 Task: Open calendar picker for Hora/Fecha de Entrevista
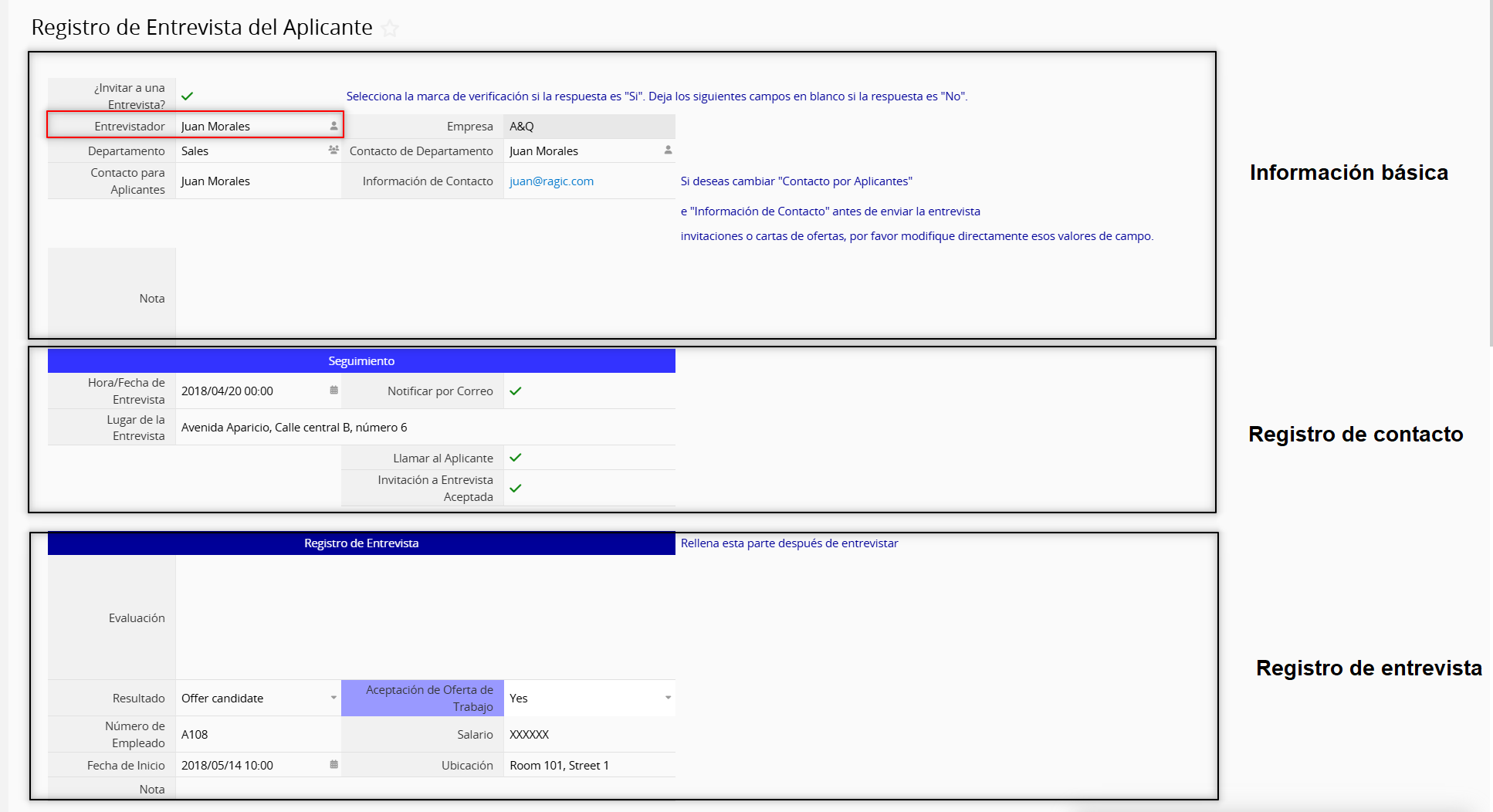(x=333, y=391)
